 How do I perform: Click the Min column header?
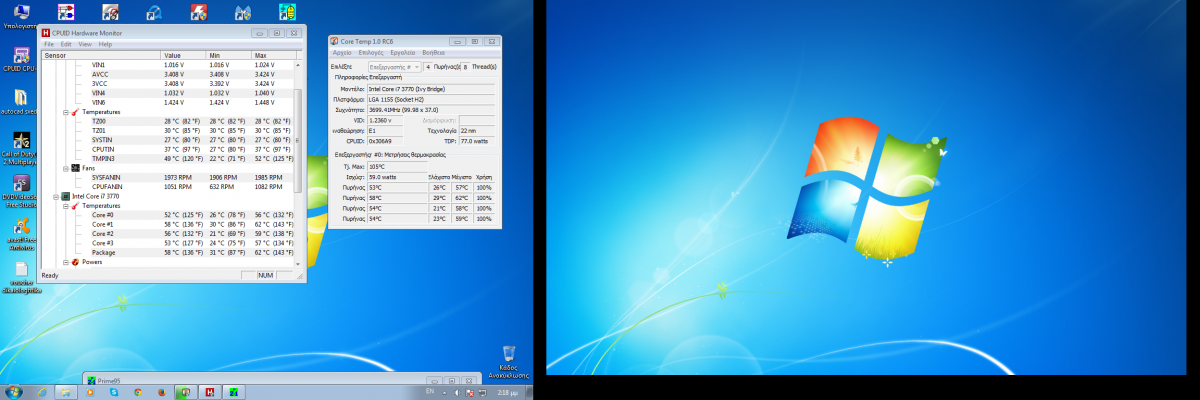coord(229,55)
